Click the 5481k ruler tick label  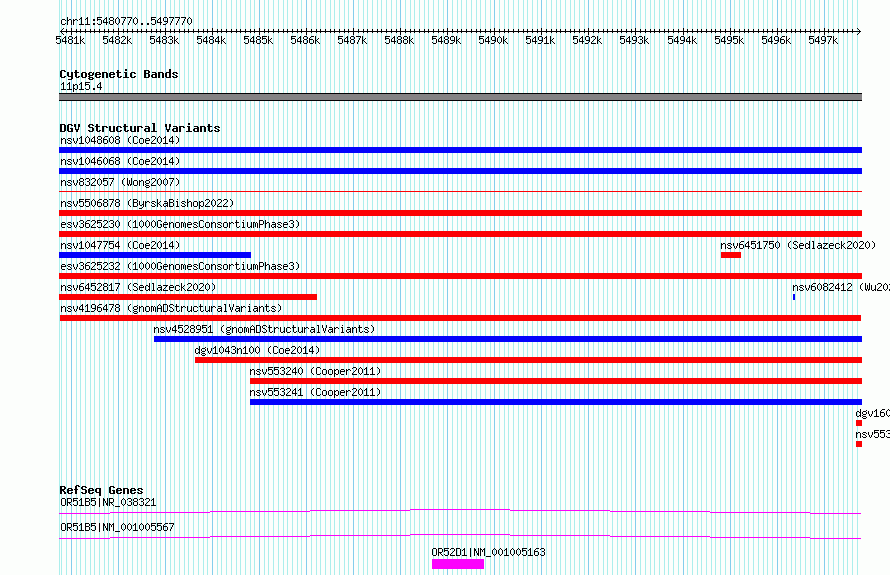pos(70,40)
